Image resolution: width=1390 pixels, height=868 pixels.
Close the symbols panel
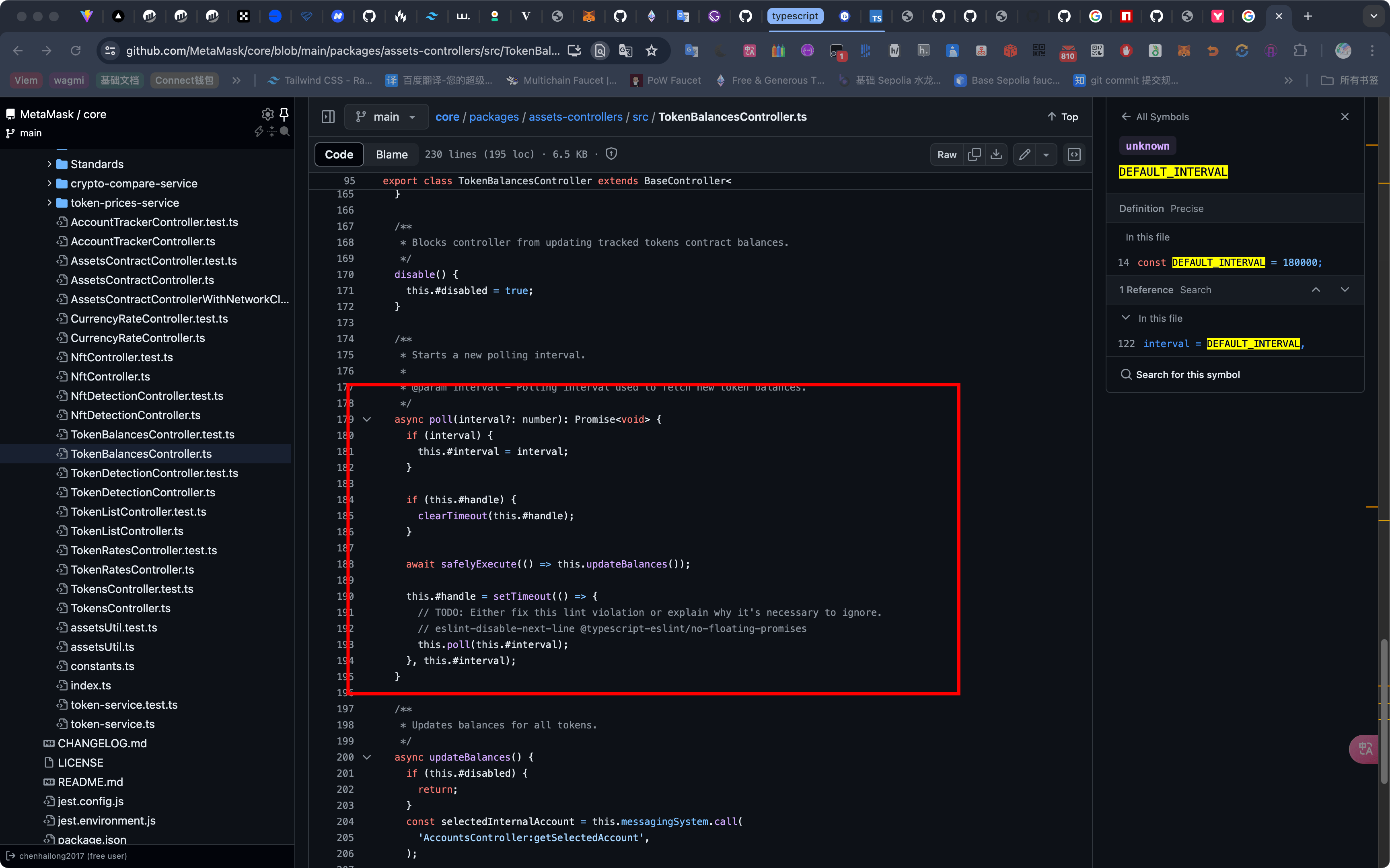click(x=1345, y=117)
